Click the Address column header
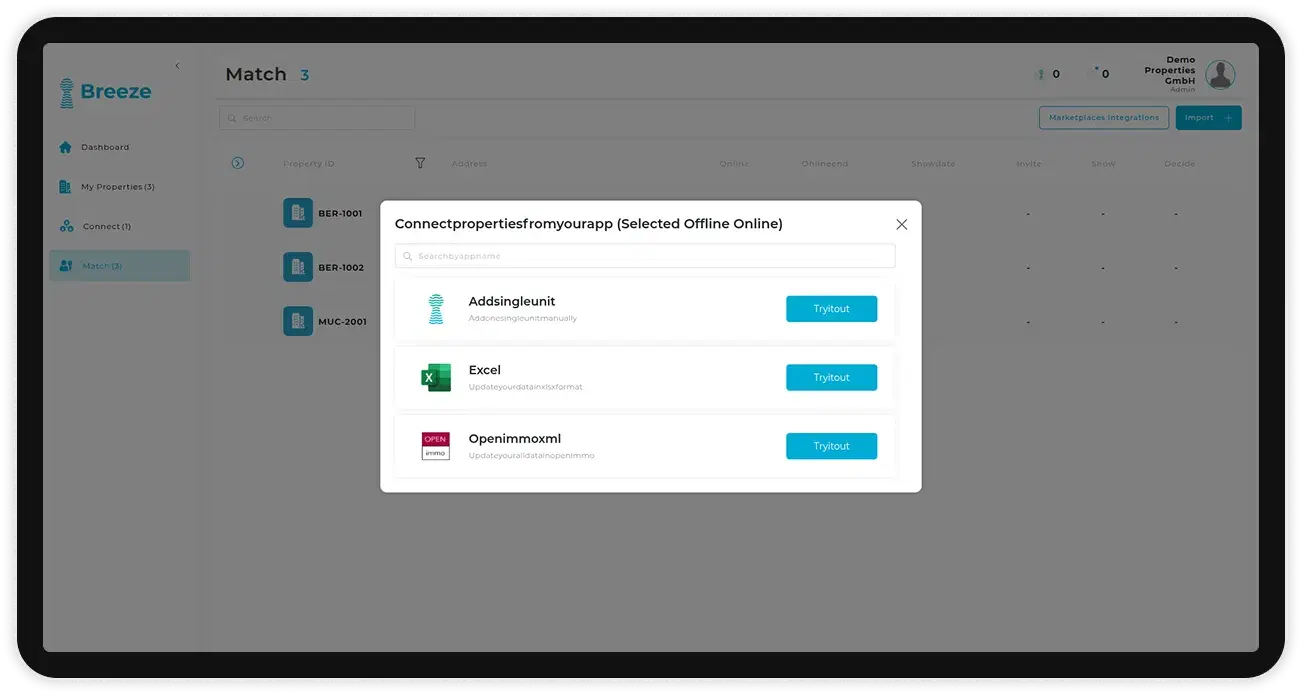 point(469,164)
